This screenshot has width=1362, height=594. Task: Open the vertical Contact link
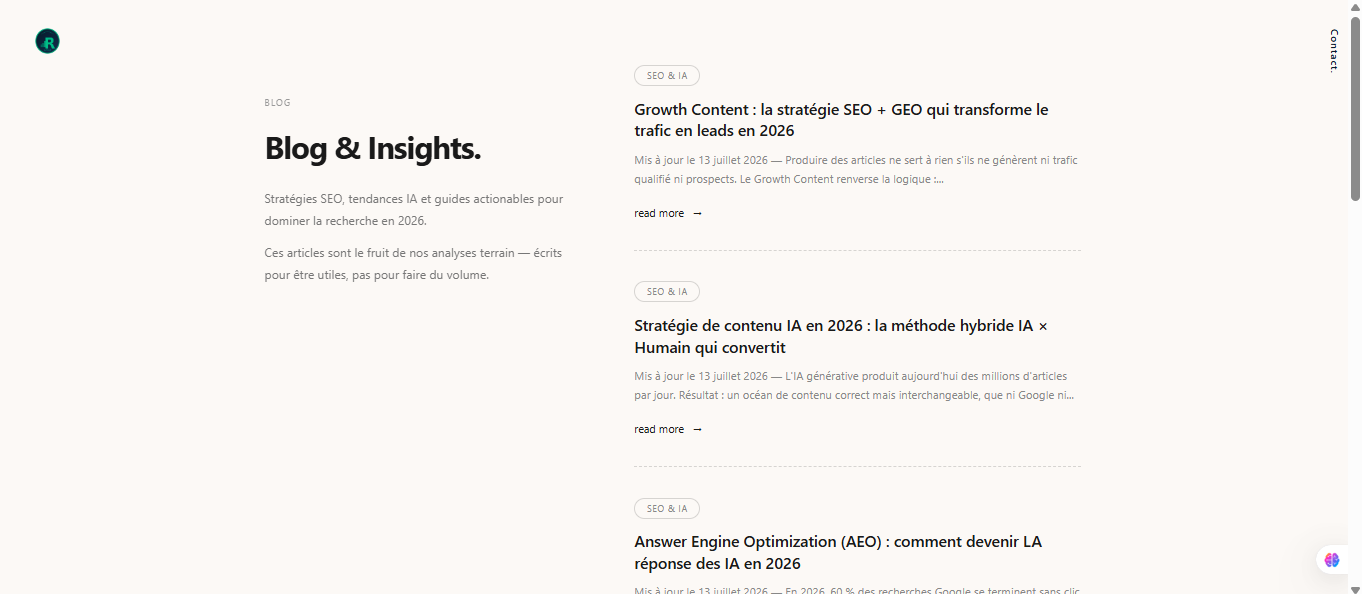tap(1334, 51)
